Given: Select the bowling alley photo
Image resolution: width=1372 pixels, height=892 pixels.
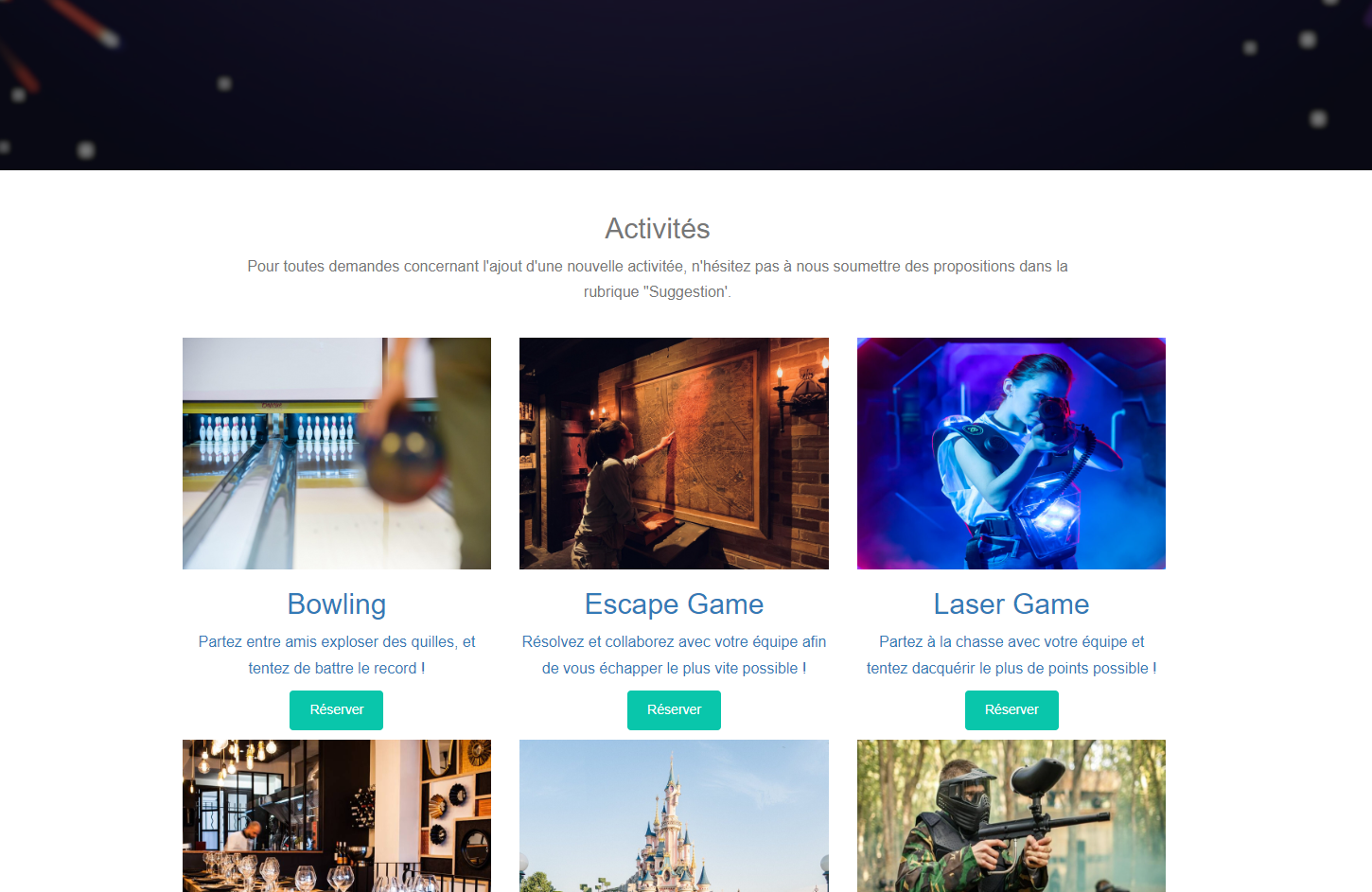Looking at the screenshot, I should [x=337, y=453].
